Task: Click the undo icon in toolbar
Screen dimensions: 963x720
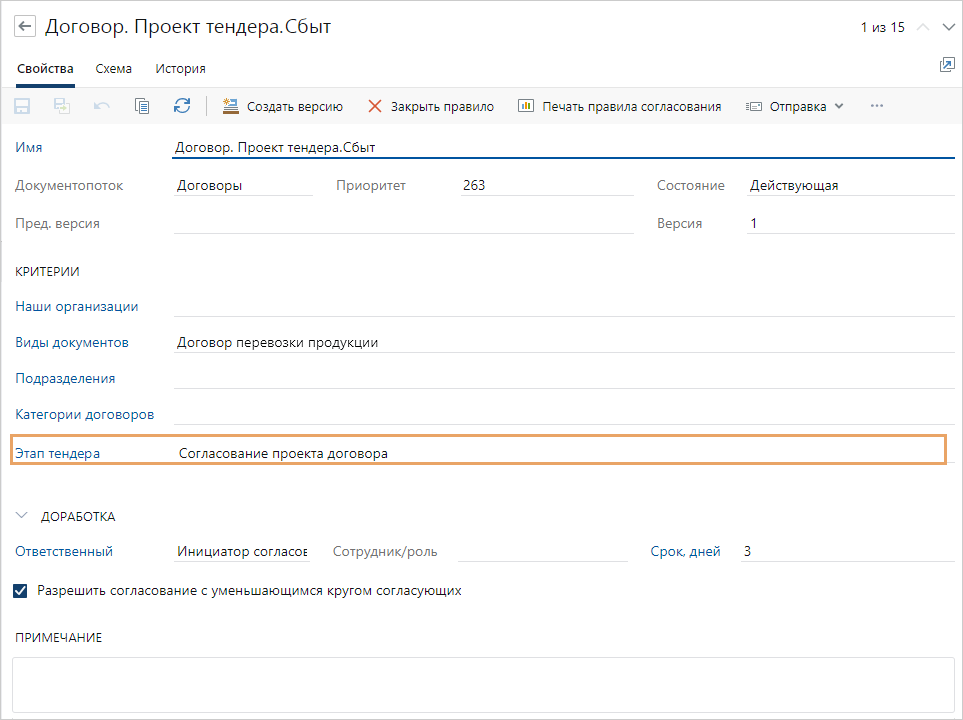Action: (102, 106)
